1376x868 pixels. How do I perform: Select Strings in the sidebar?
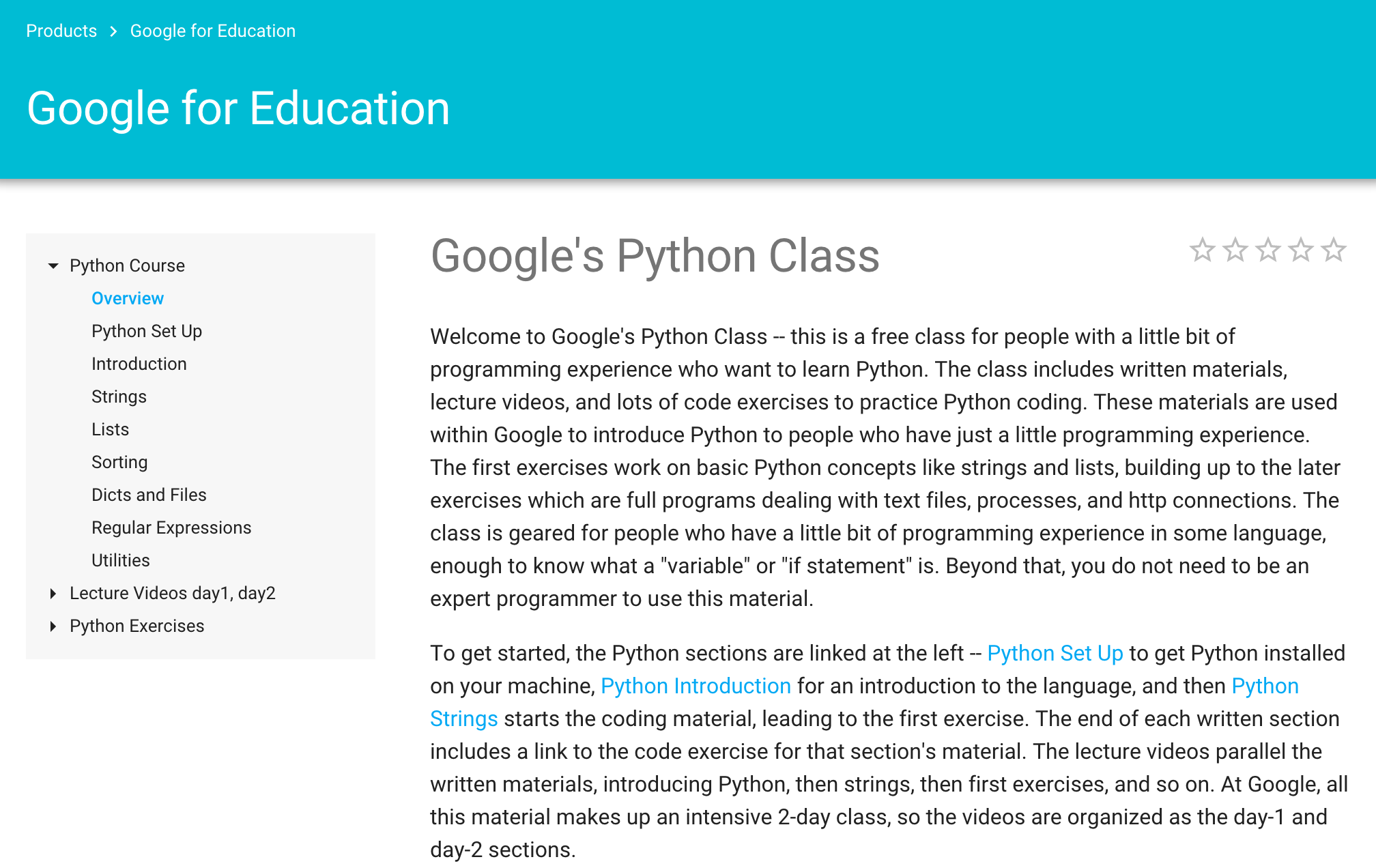119,396
